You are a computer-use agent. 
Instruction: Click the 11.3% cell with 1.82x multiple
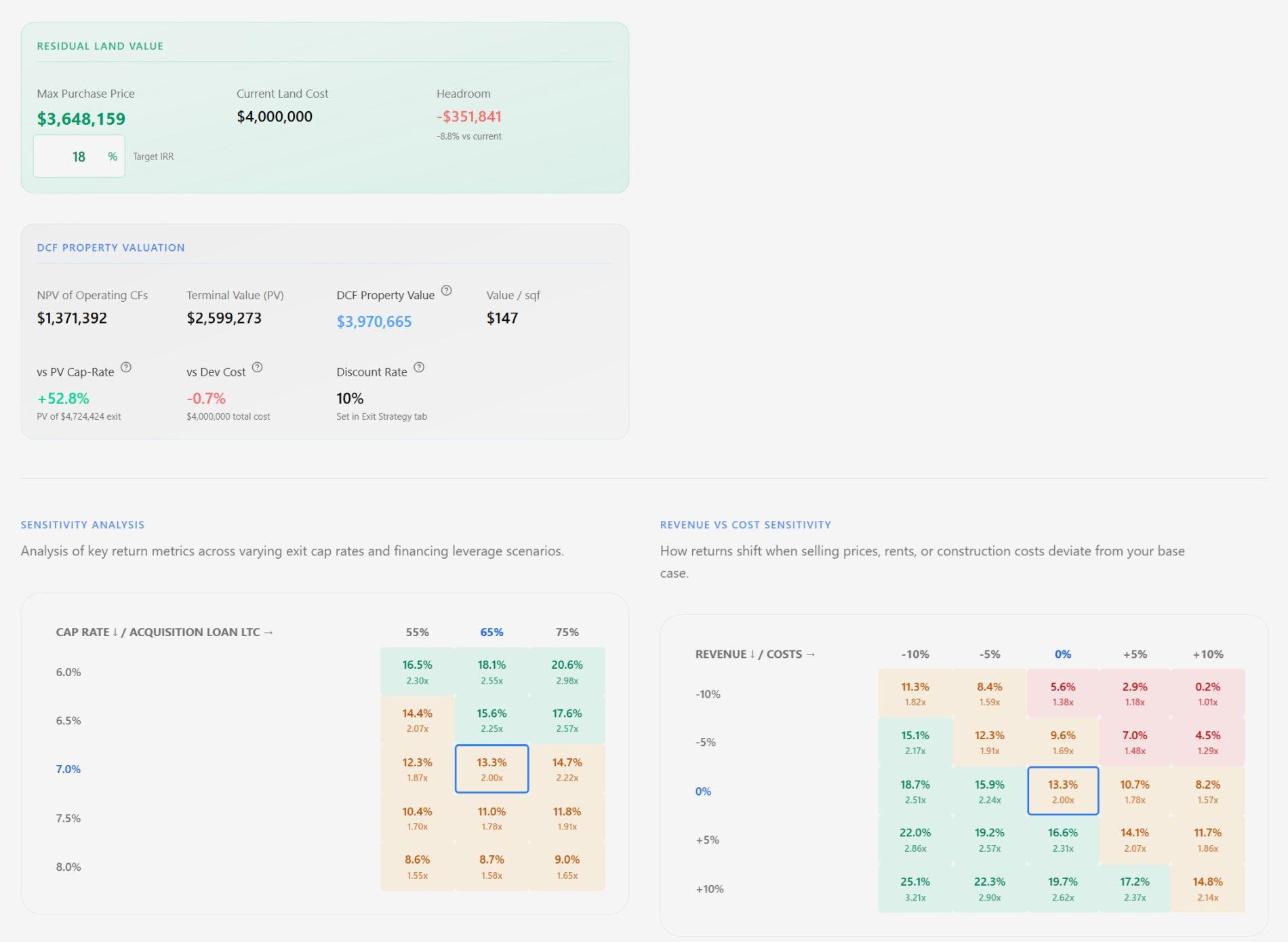pyautogui.click(x=915, y=693)
